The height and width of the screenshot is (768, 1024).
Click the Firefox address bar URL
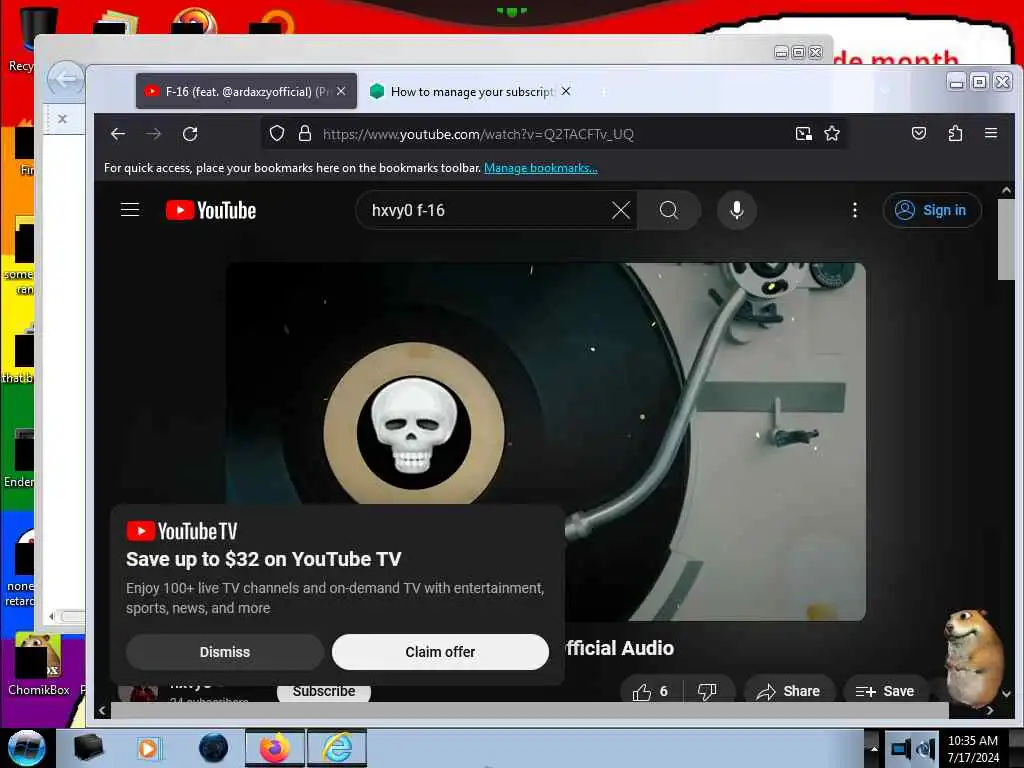pos(478,134)
